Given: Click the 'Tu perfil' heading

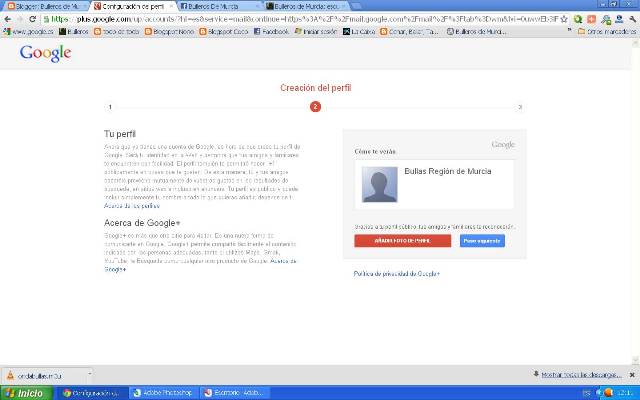Looking at the screenshot, I should 120,134.
